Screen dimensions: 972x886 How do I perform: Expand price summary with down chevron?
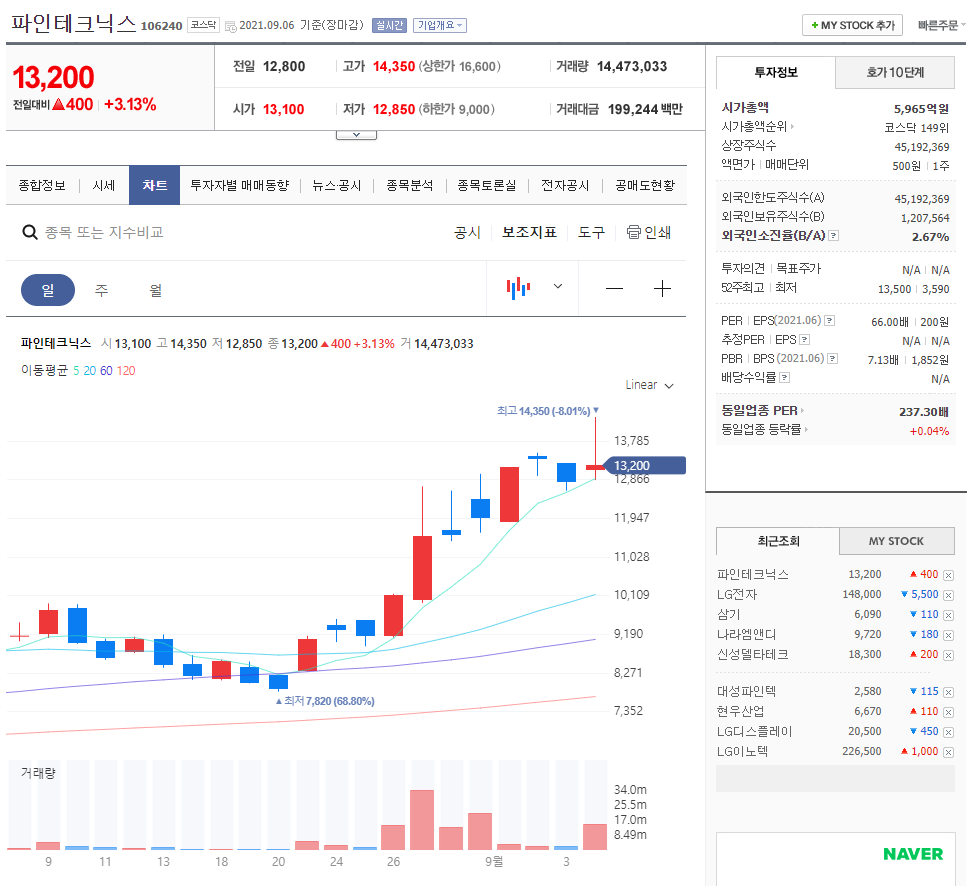click(356, 135)
